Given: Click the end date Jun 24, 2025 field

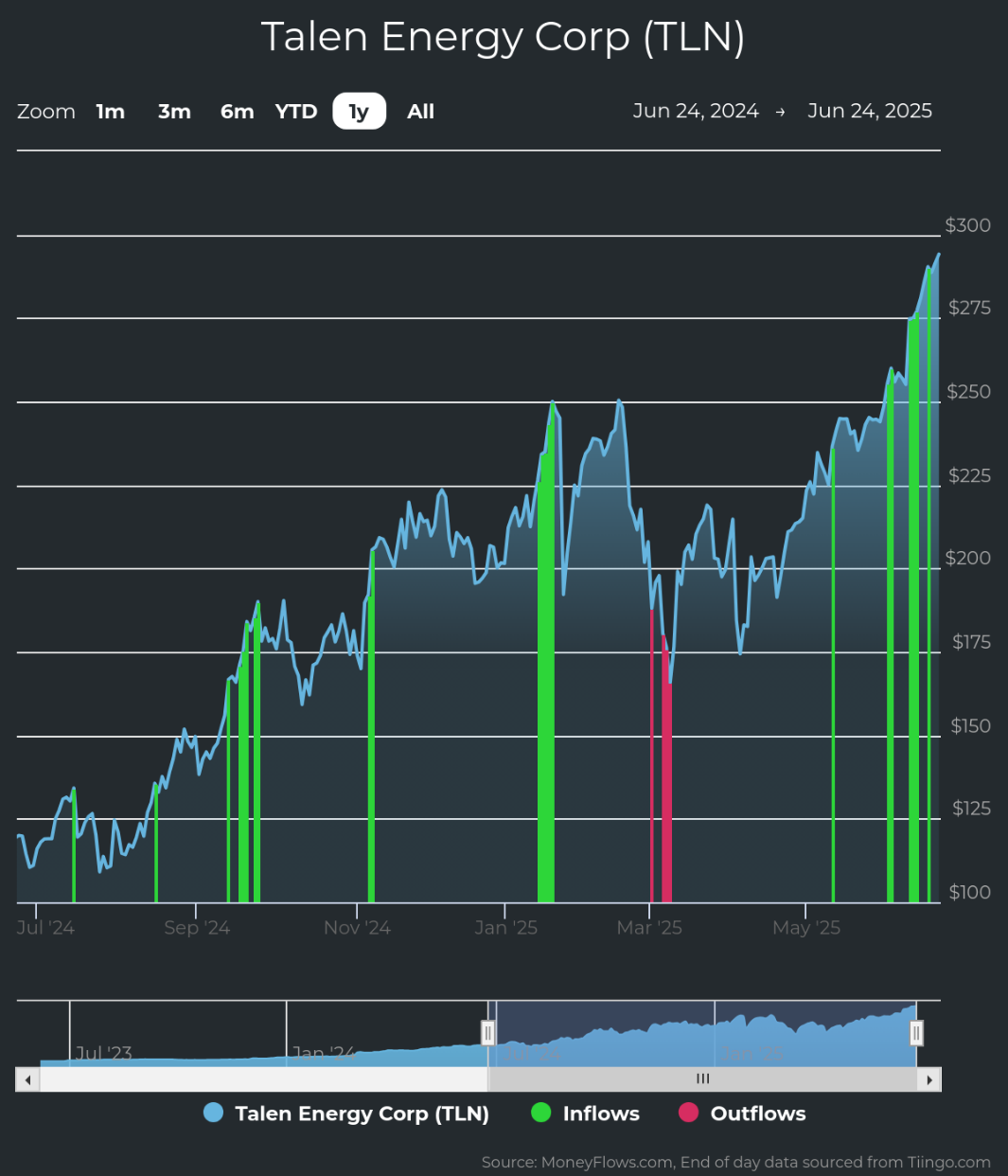Looking at the screenshot, I should [870, 111].
